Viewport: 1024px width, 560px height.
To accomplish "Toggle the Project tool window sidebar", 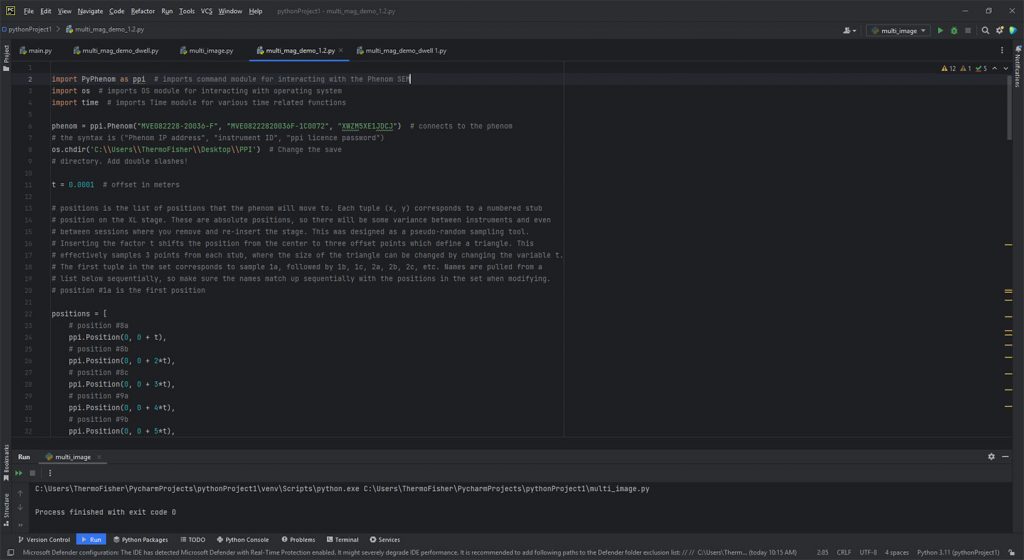I will tap(6, 55).
